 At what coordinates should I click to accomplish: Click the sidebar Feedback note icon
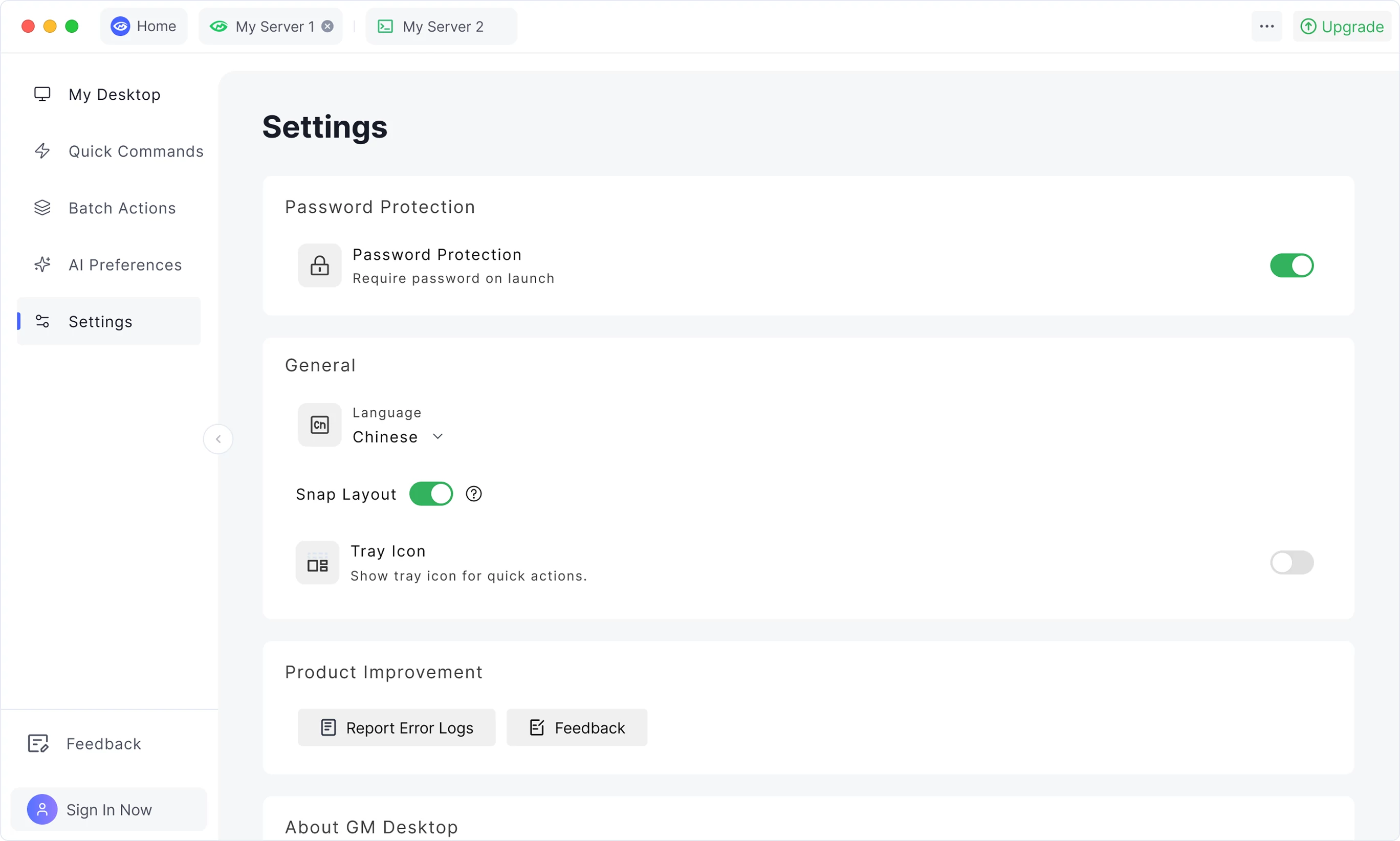coord(38,743)
